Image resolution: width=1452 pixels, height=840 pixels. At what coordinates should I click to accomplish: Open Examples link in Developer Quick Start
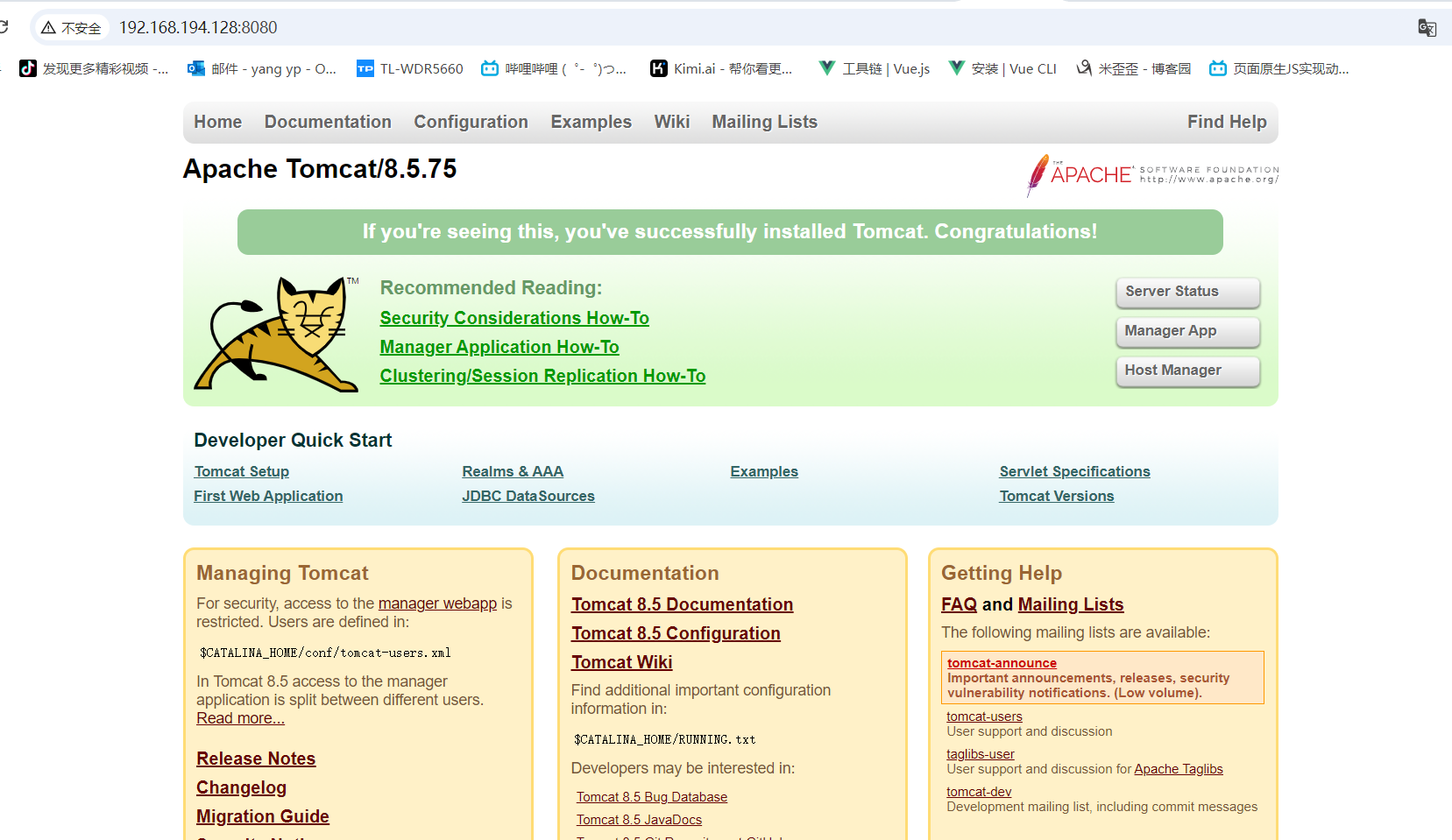[x=764, y=471]
